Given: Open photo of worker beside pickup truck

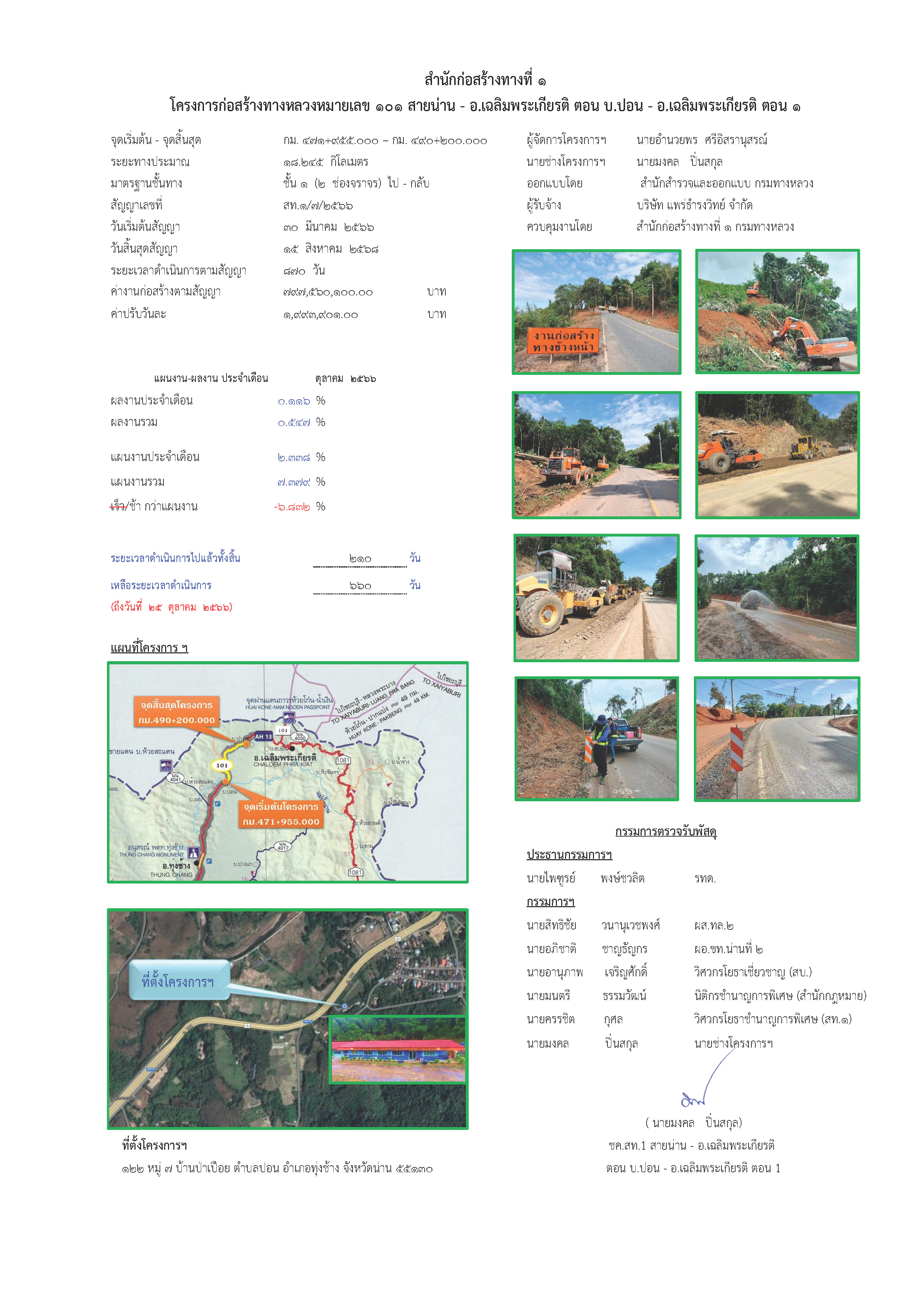Looking at the screenshot, I should [596, 739].
